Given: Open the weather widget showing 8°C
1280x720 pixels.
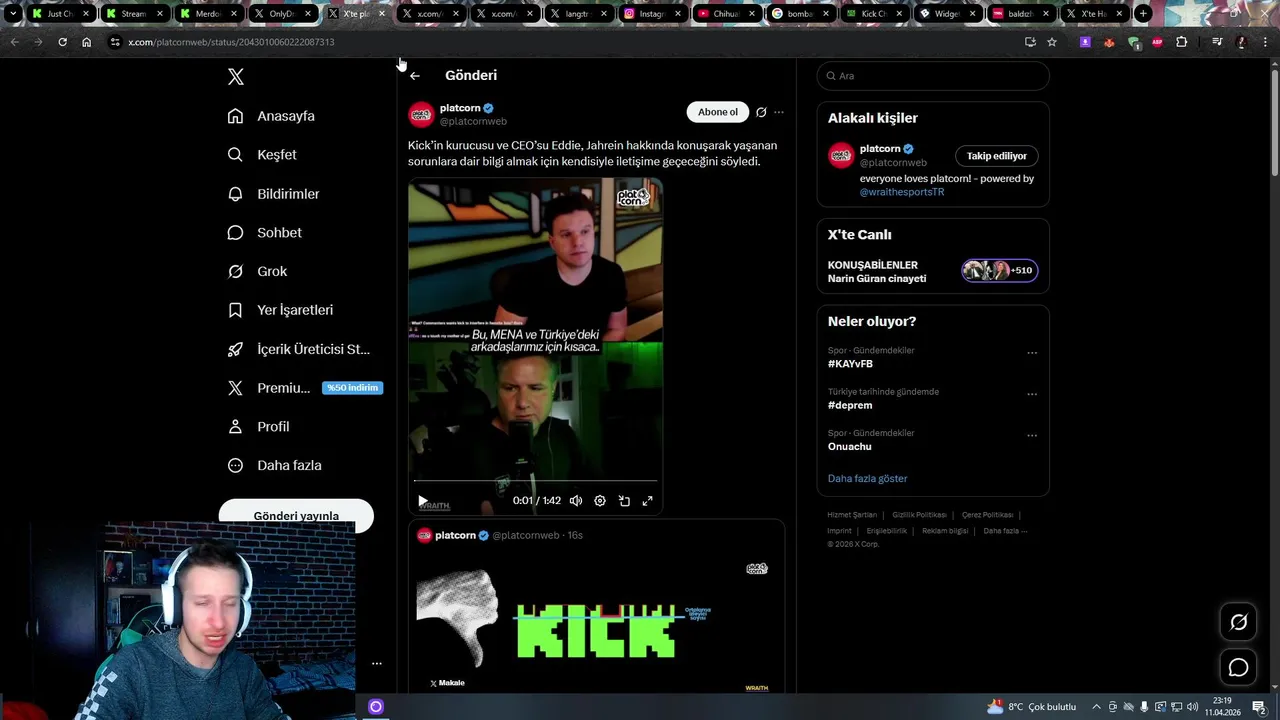Looking at the screenshot, I should 1031,707.
